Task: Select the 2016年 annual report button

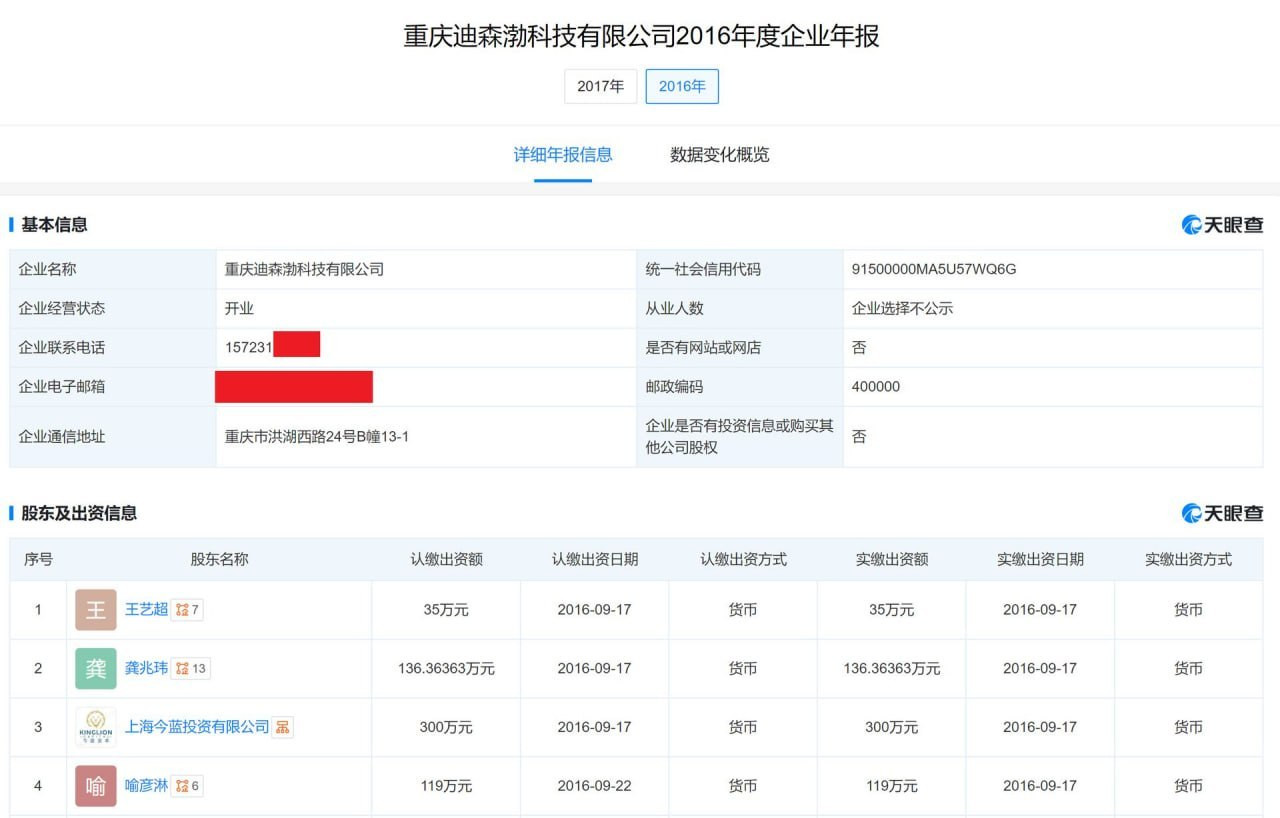Action: (682, 86)
